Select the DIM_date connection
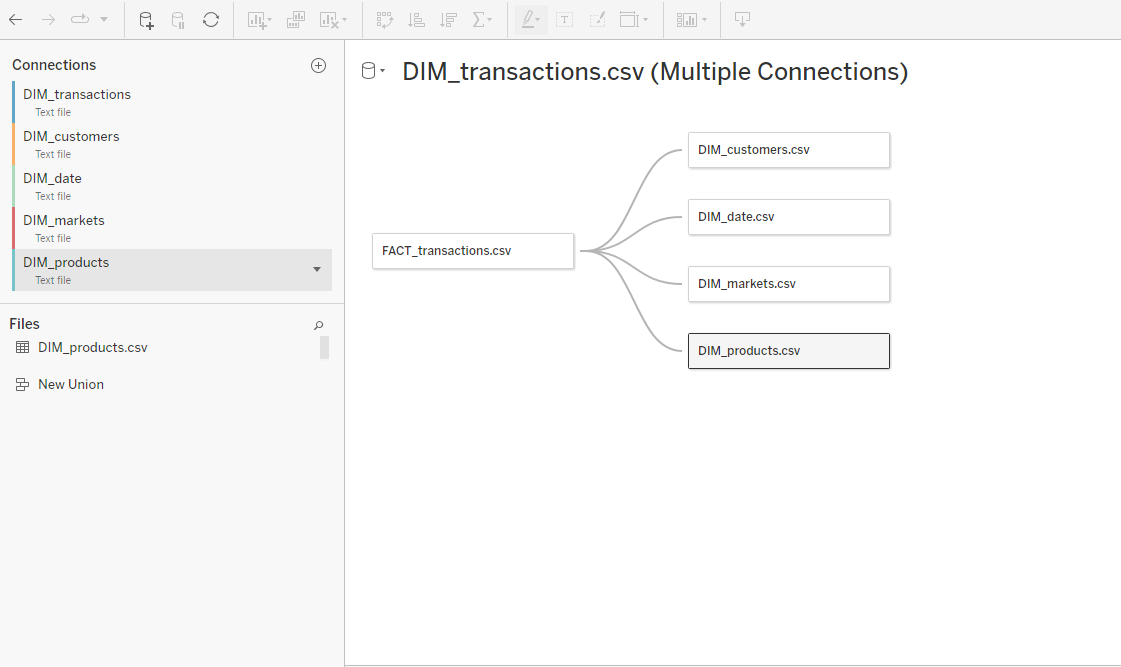Screen dimensions: 1121x667 pyautogui.click(x=53, y=179)
